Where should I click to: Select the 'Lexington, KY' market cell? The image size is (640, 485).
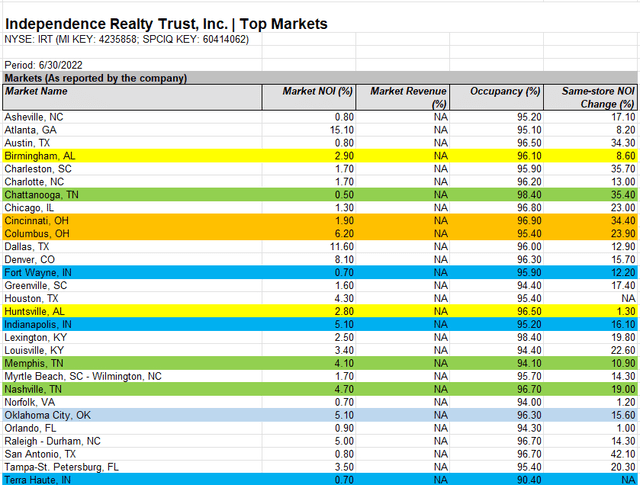tap(132, 337)
